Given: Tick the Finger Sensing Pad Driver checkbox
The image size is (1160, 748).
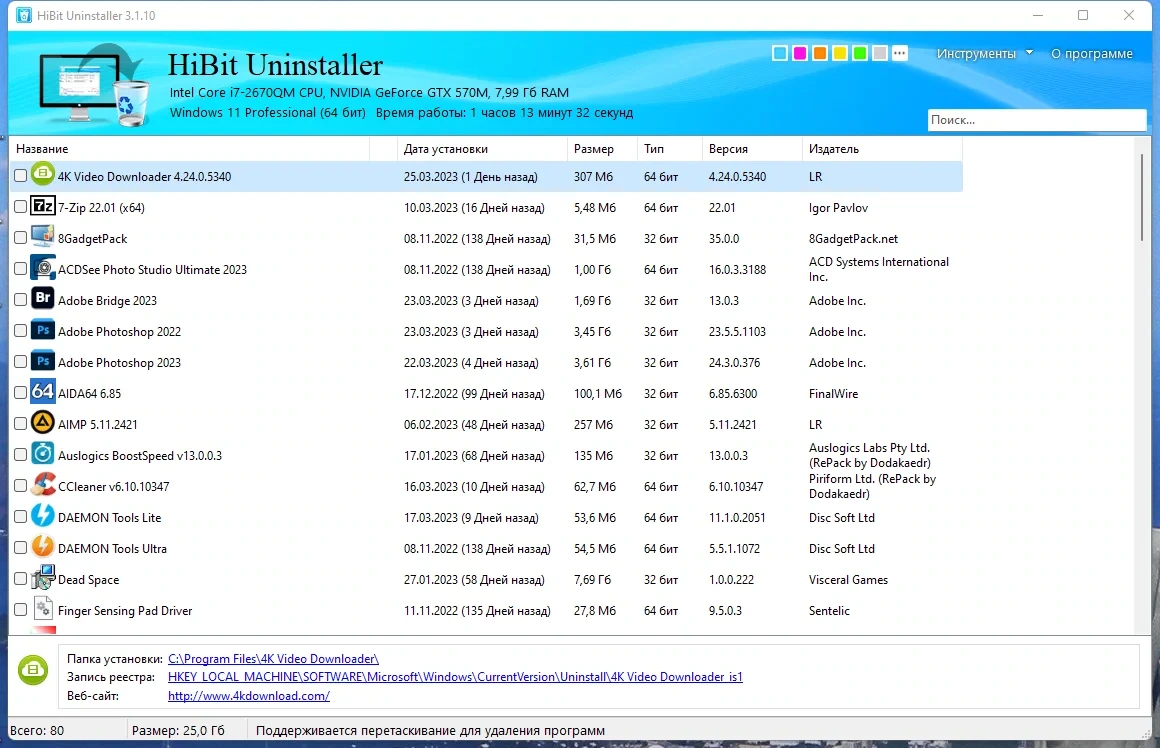Looking at the screenshot, I should pos(21,610).
